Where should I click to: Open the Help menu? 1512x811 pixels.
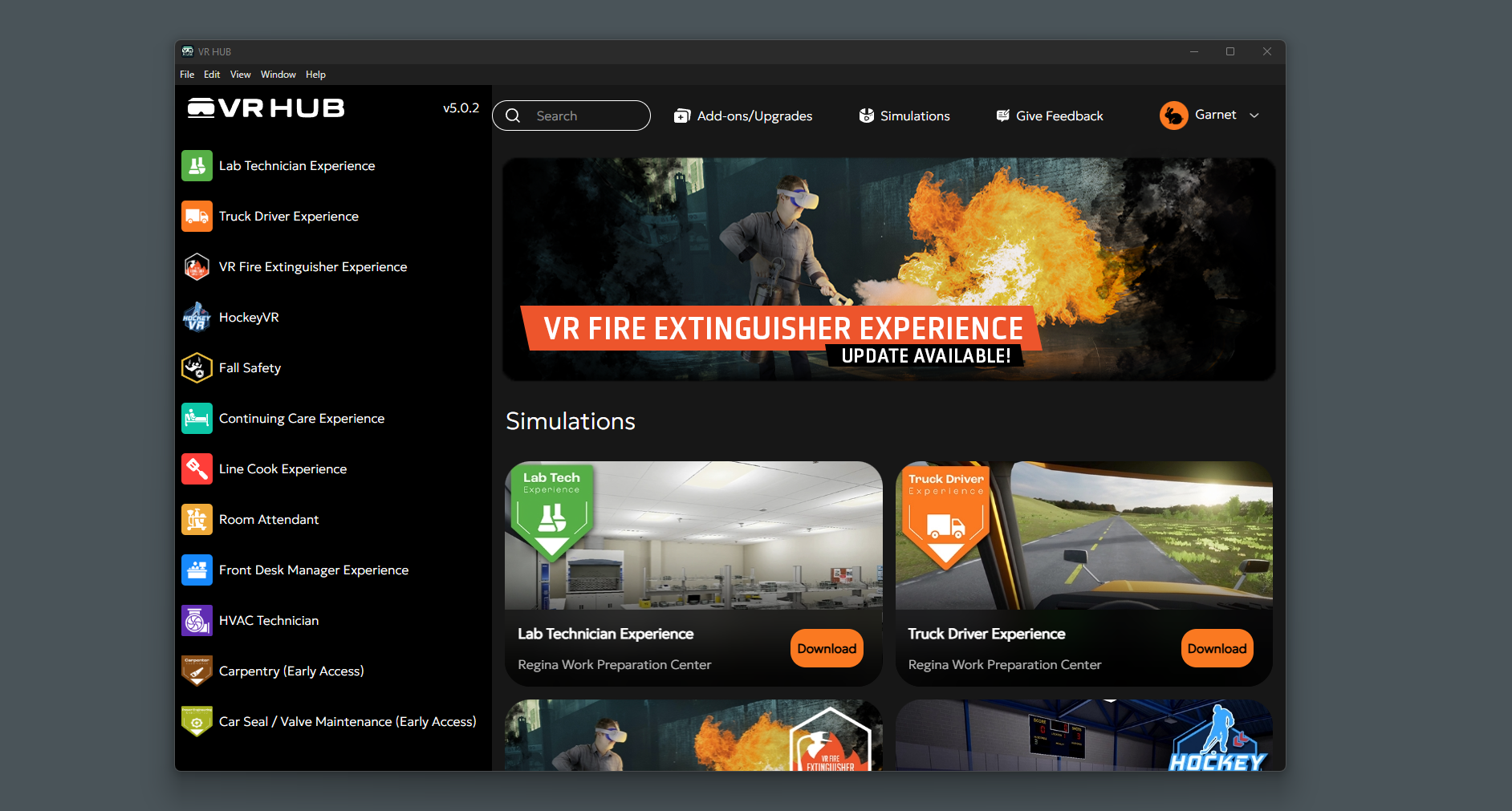tap(315, 75)
